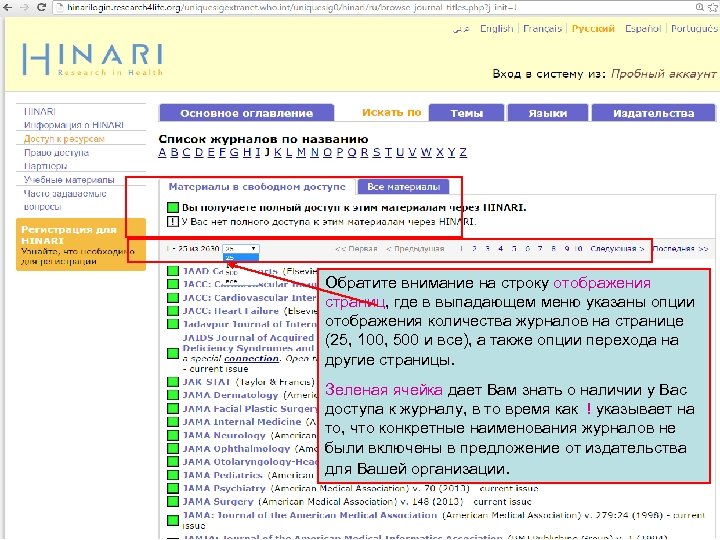Click green access icon beside JACC: Heart Failure
The height and width of the screenshot is (540, 720).
point(173,311)
